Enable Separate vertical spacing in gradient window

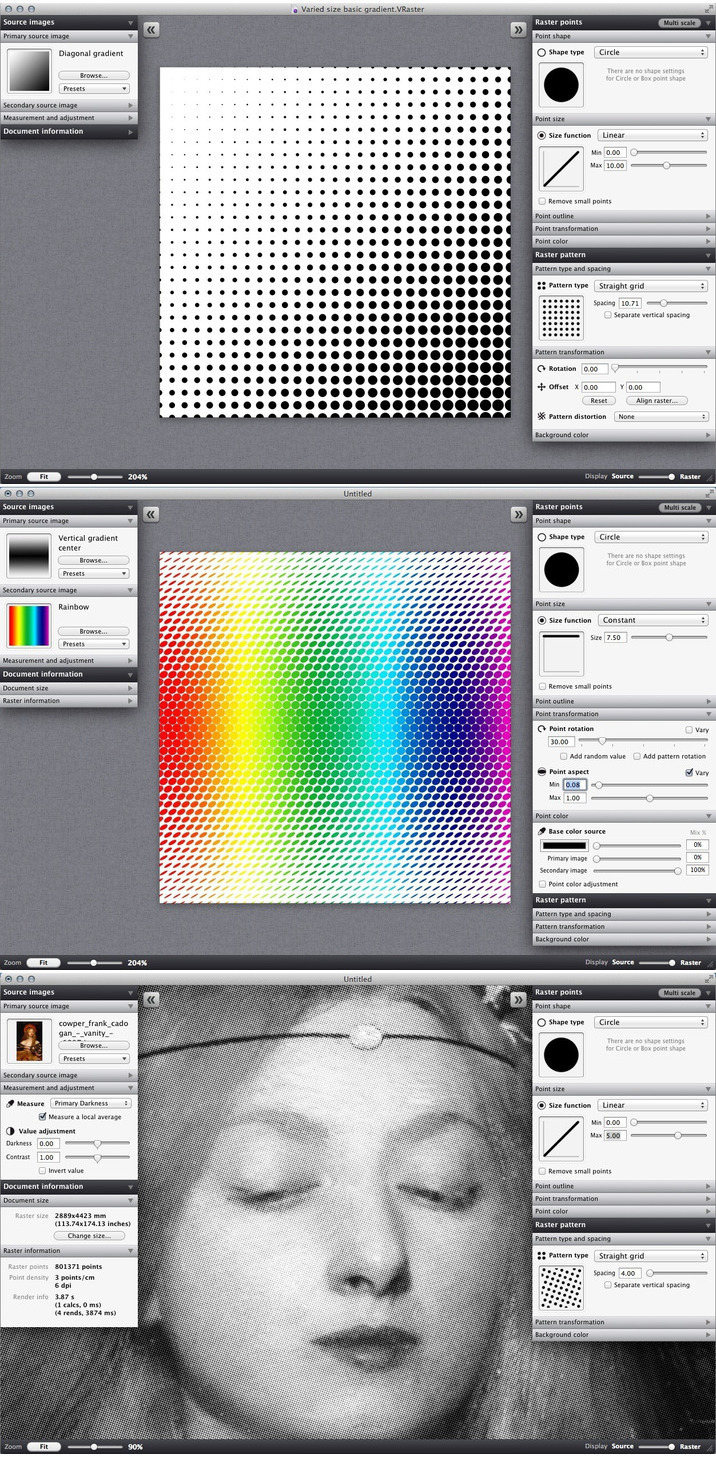(608, 315)
